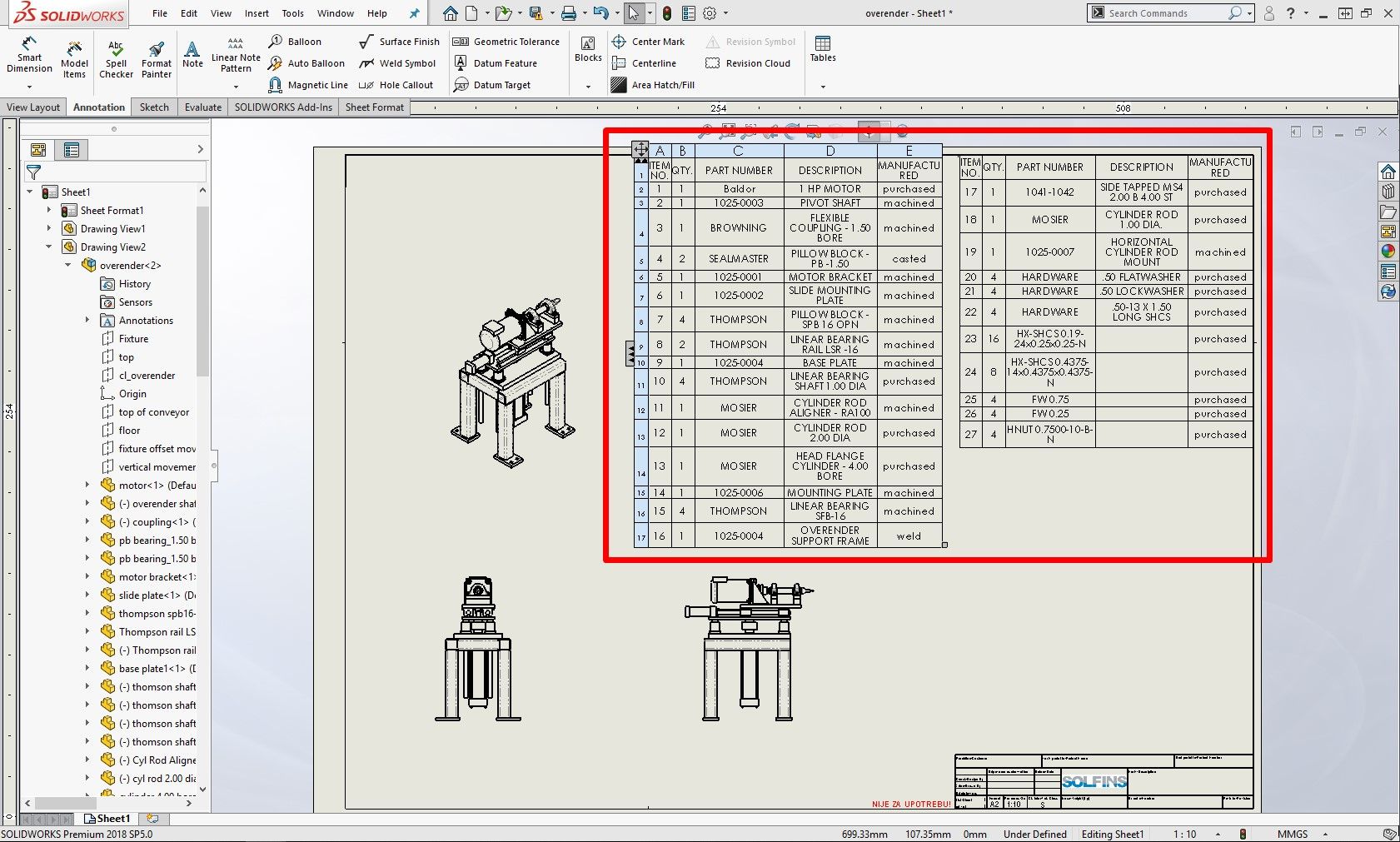
Task: Expand the Sheet Format1 tree node
Action: click(x=49, y=211)
